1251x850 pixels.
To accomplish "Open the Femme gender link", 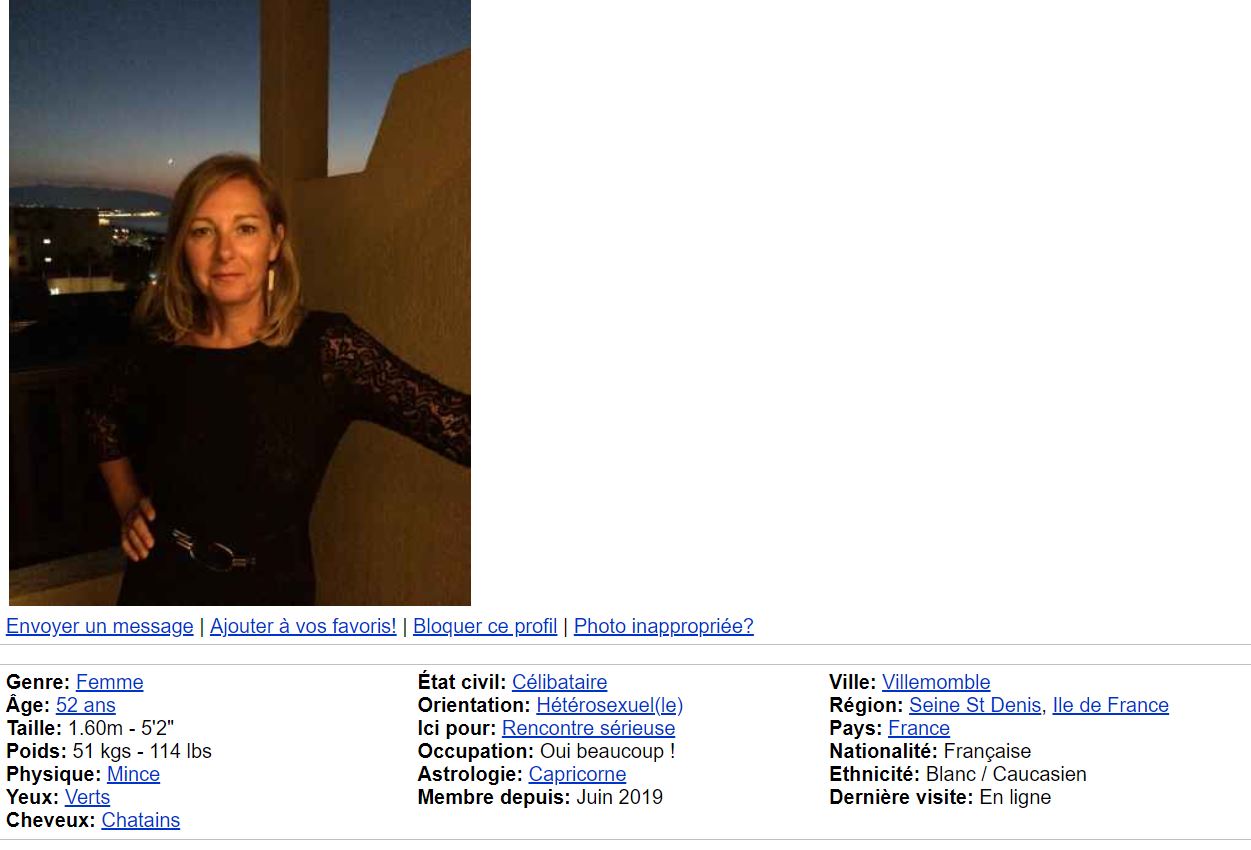I will (110, 682).
